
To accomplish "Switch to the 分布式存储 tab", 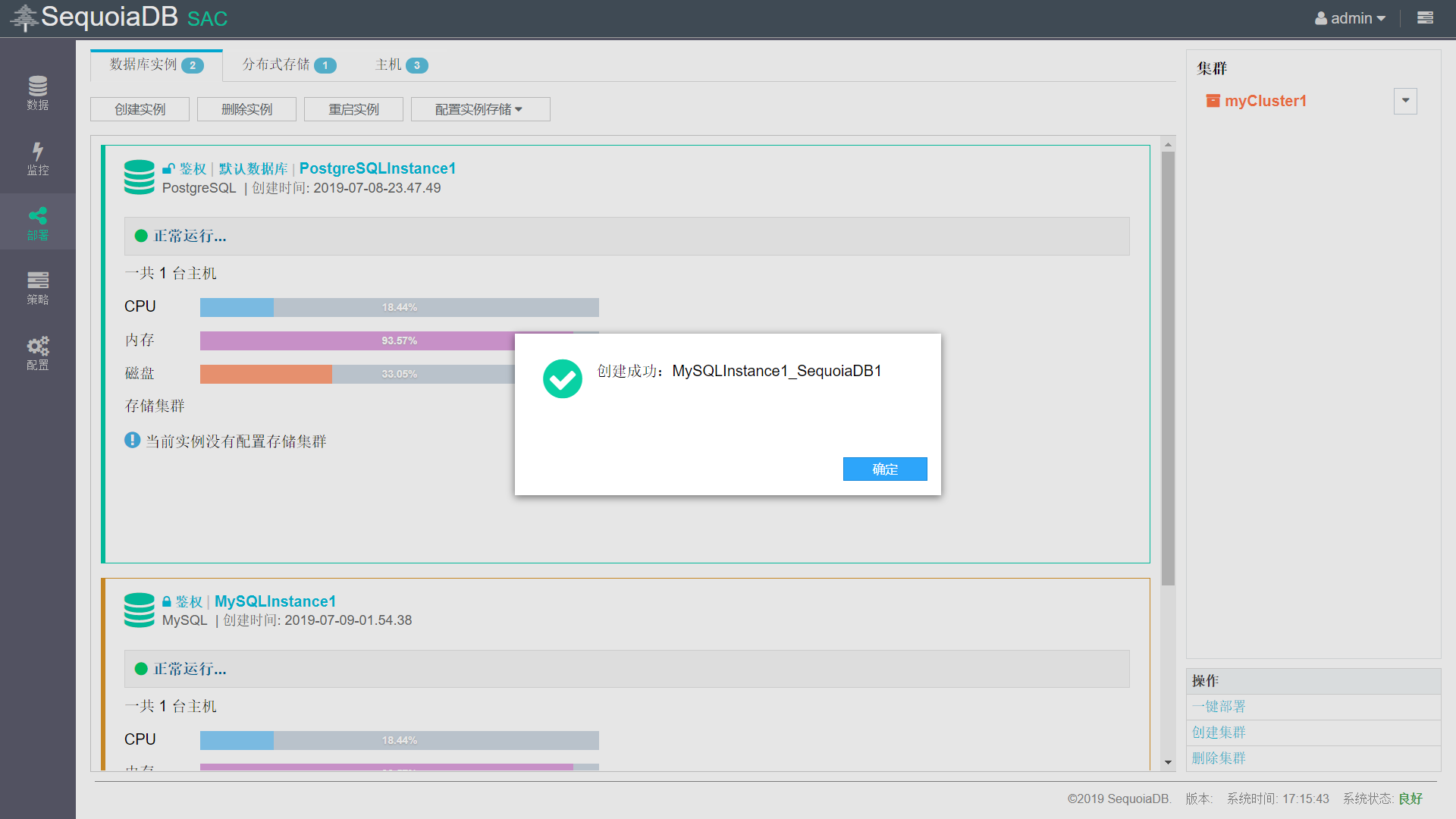I will (x=289, y=65).
